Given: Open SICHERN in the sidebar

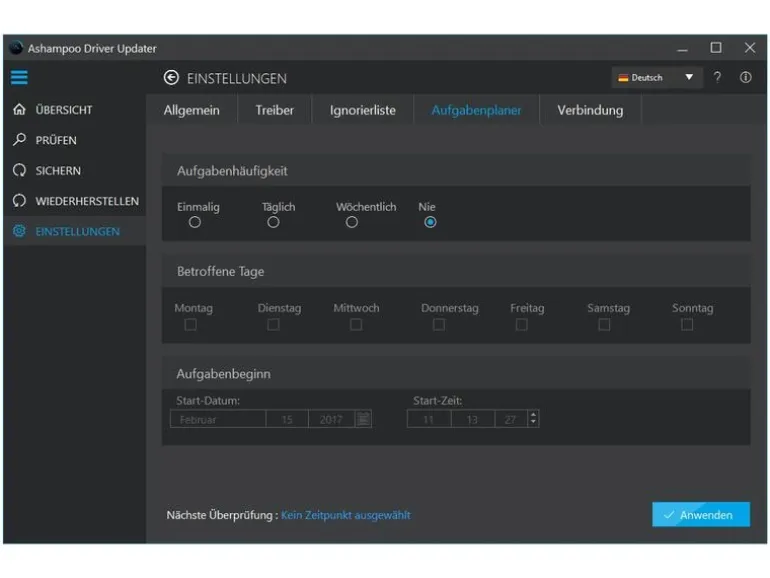Looking at the screenshot, I should [x=75, y=170].
